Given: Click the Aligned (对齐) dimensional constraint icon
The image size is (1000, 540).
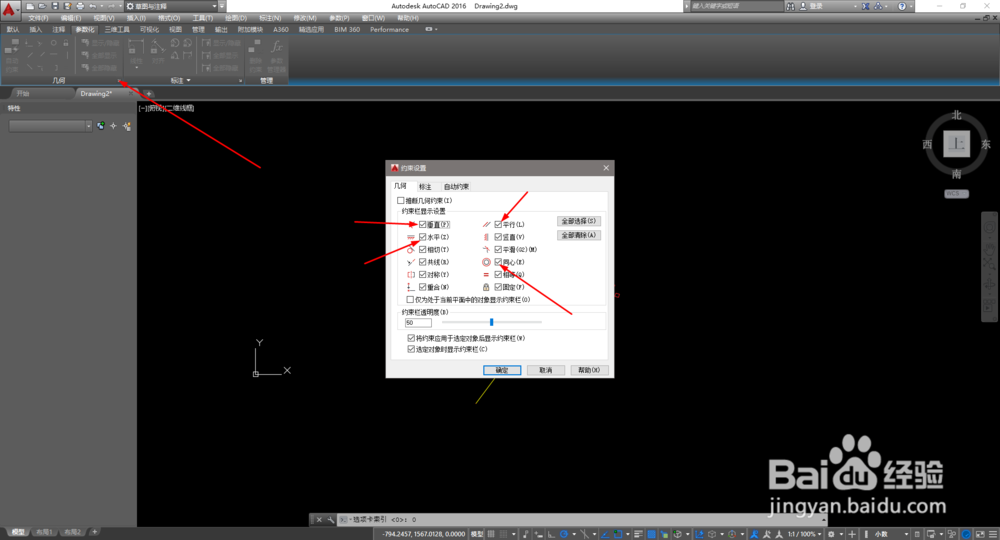Looking at the screenshot, I should tap(158, 47).
